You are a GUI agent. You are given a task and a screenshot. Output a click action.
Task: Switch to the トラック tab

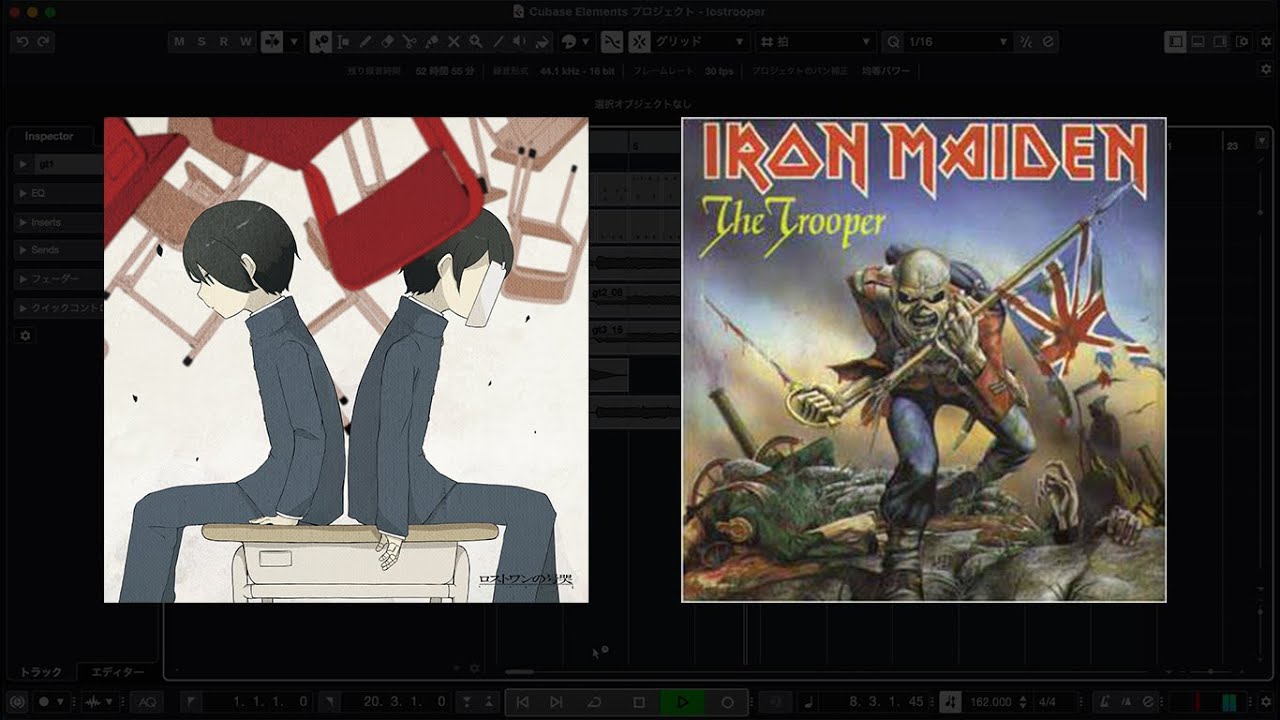pos(41,672)
